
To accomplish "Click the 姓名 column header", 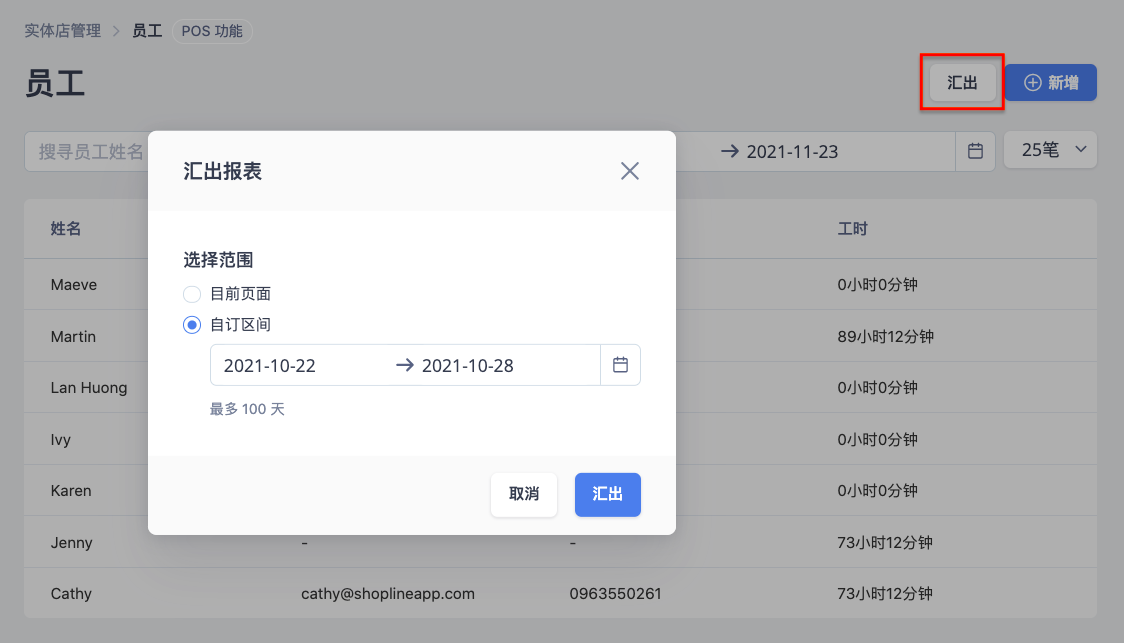I will point(66,229).
